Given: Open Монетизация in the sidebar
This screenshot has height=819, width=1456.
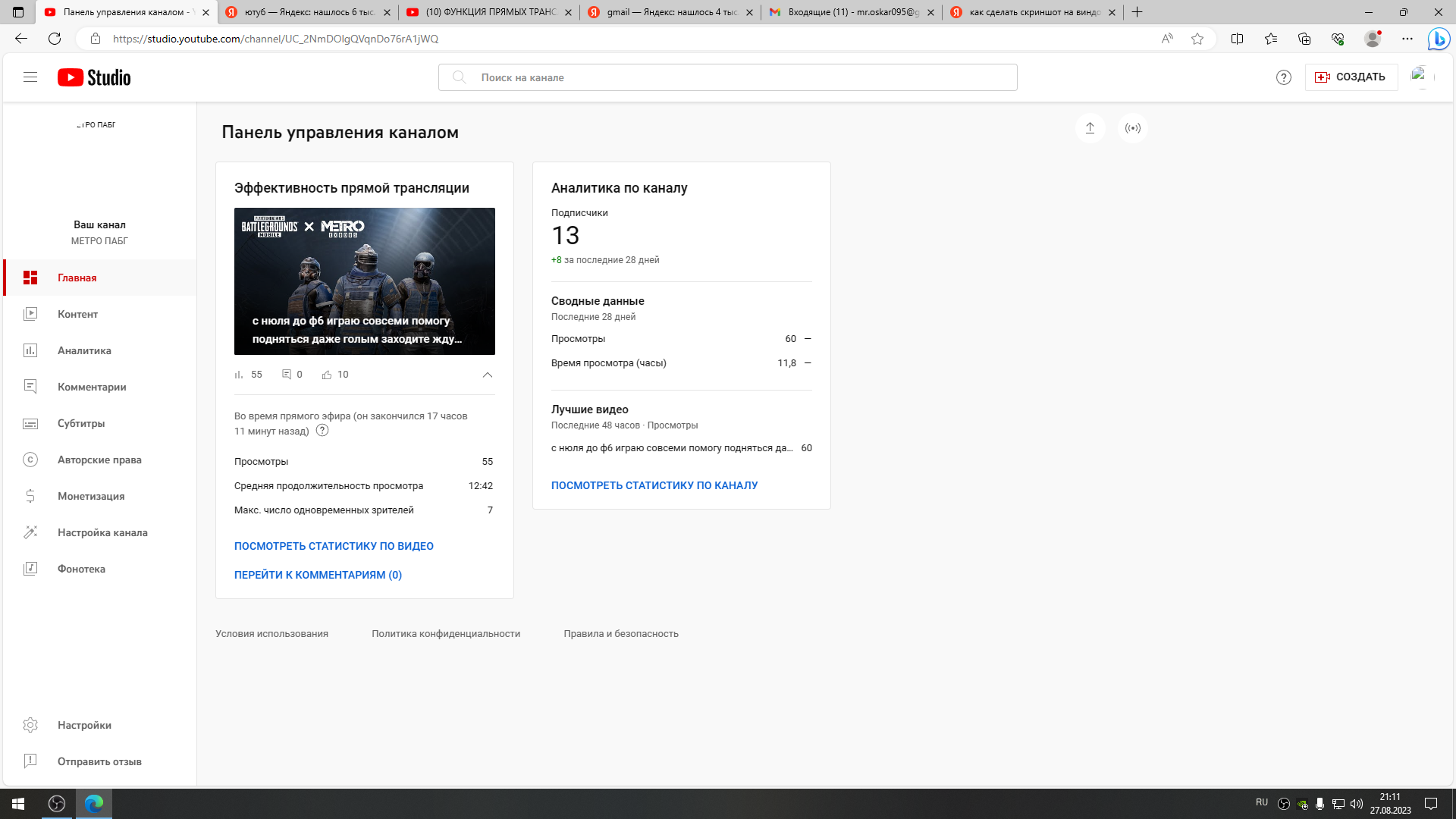Looking at the screenshot, I should click(x=100, y=496).
